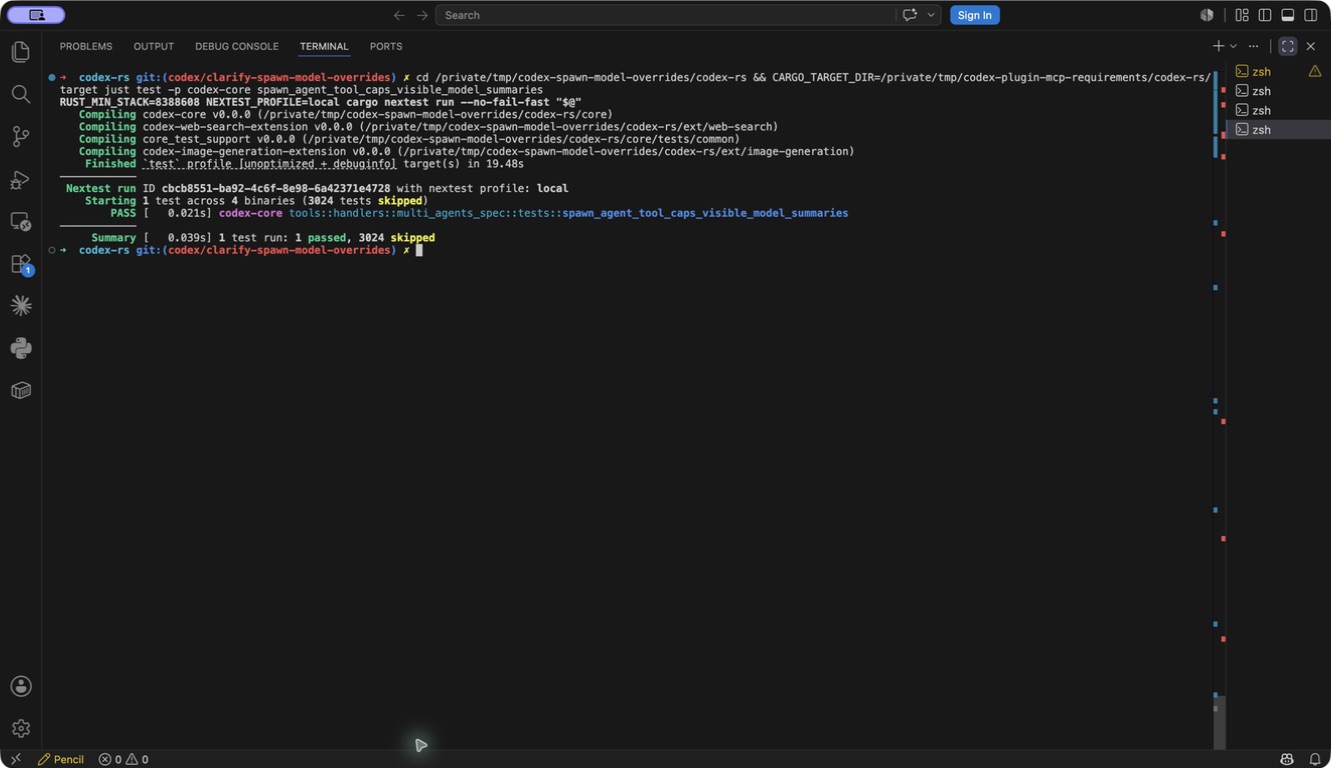Switch to the DEBUG CONSOLE tab
The height and width of the screenshot is (768, 1331).
point(237,47)
